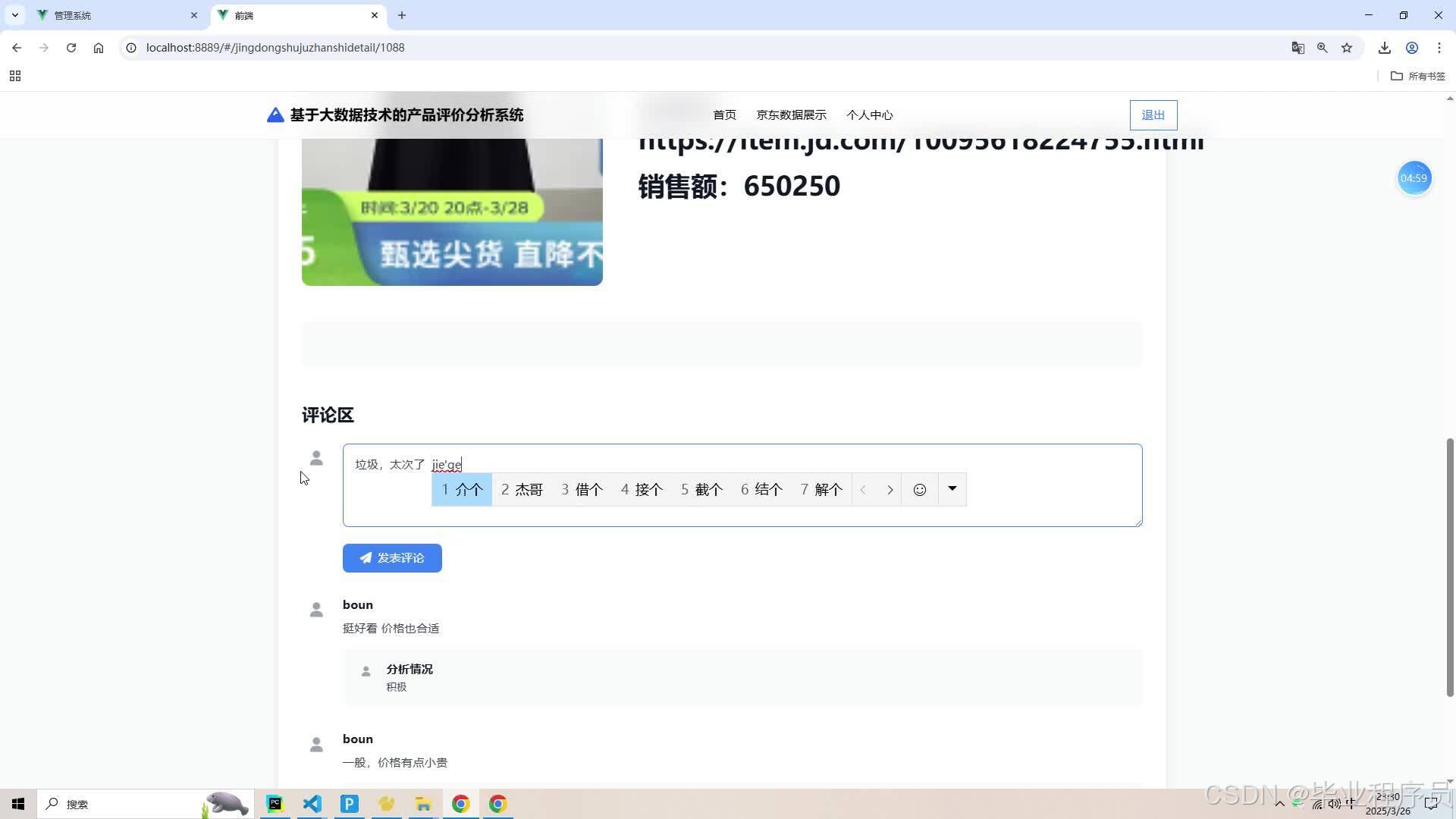
Task: Open the apps grid icon in bookmarks bar
Action: pyautogui.click(x=15, y=76)
